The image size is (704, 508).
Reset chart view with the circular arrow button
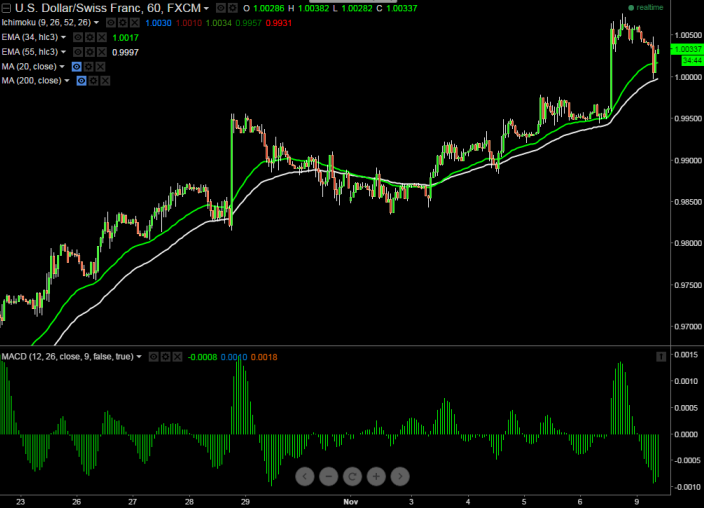[352, 477]
